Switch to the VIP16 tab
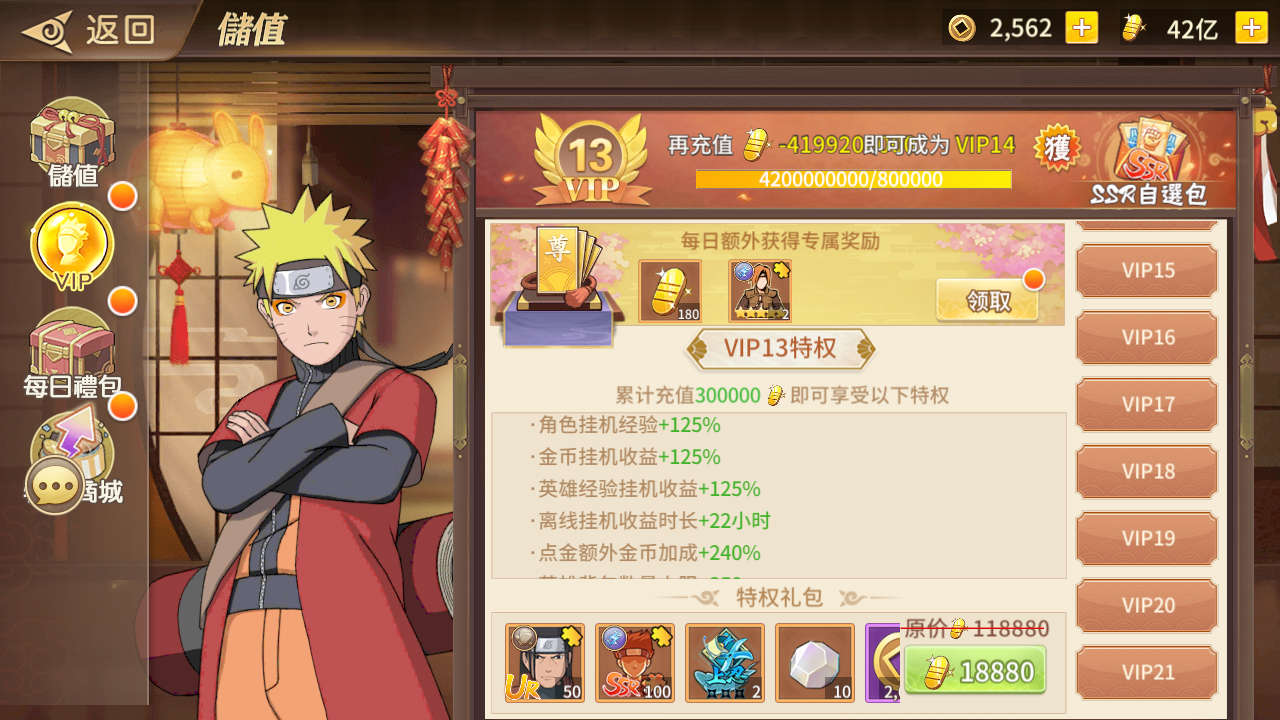Viewport: 1280px width, 720px height. (1147, 338)
